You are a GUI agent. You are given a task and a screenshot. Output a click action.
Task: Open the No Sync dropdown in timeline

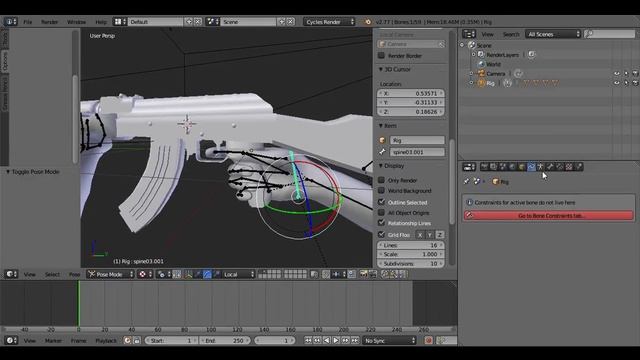click(x=389, y=340)
